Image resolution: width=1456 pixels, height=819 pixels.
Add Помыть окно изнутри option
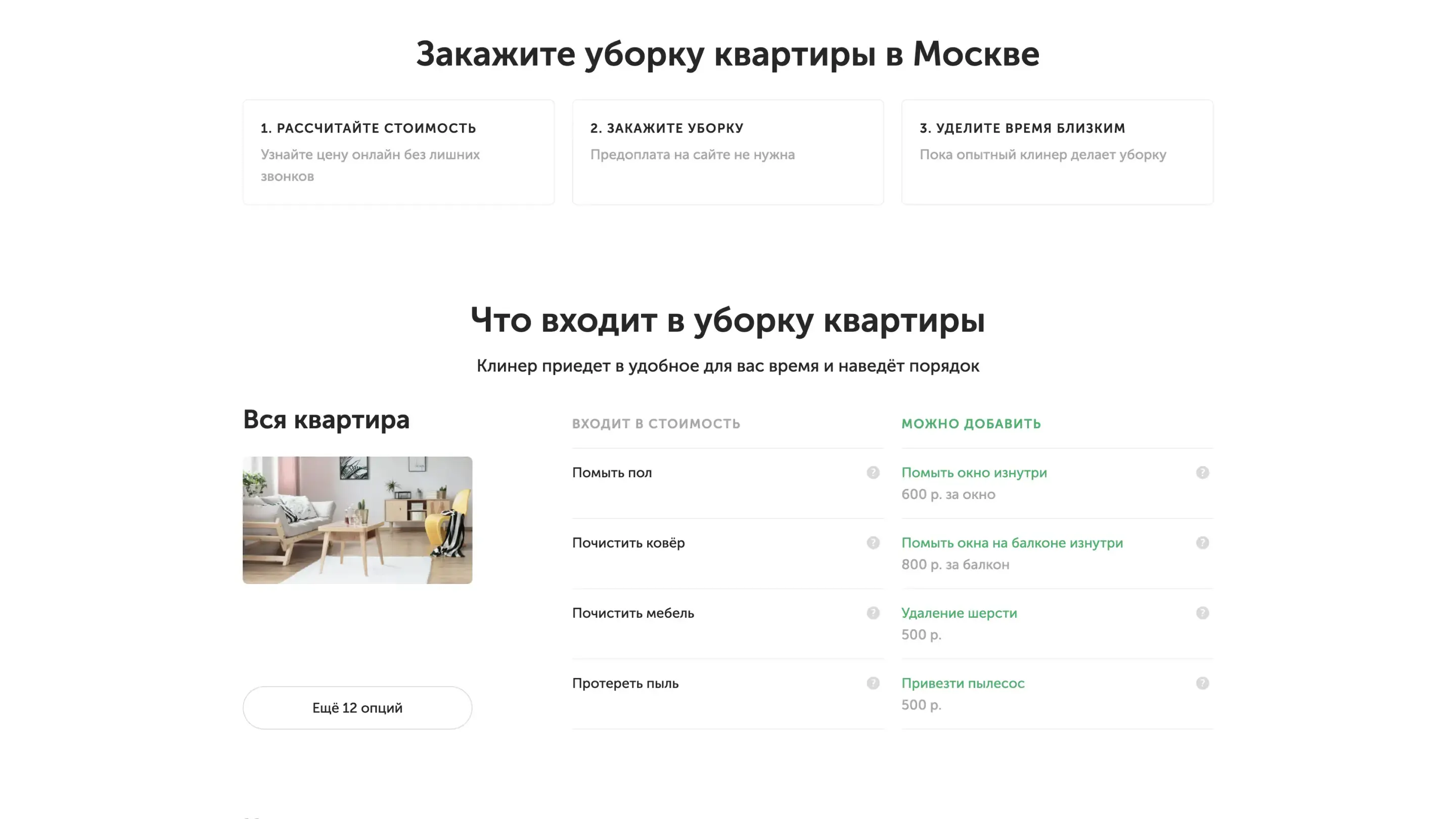pos(973,473)
